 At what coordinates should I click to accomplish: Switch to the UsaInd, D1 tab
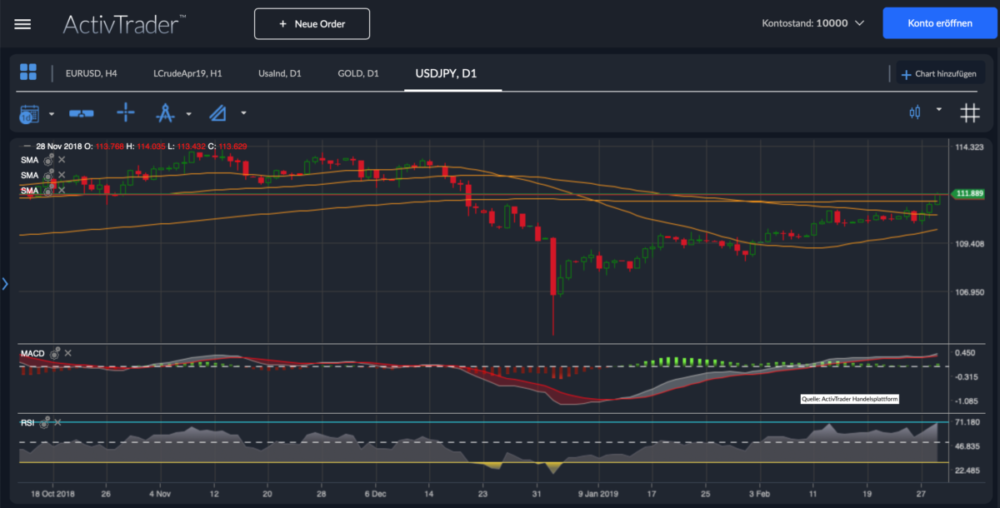pos(279,74)
